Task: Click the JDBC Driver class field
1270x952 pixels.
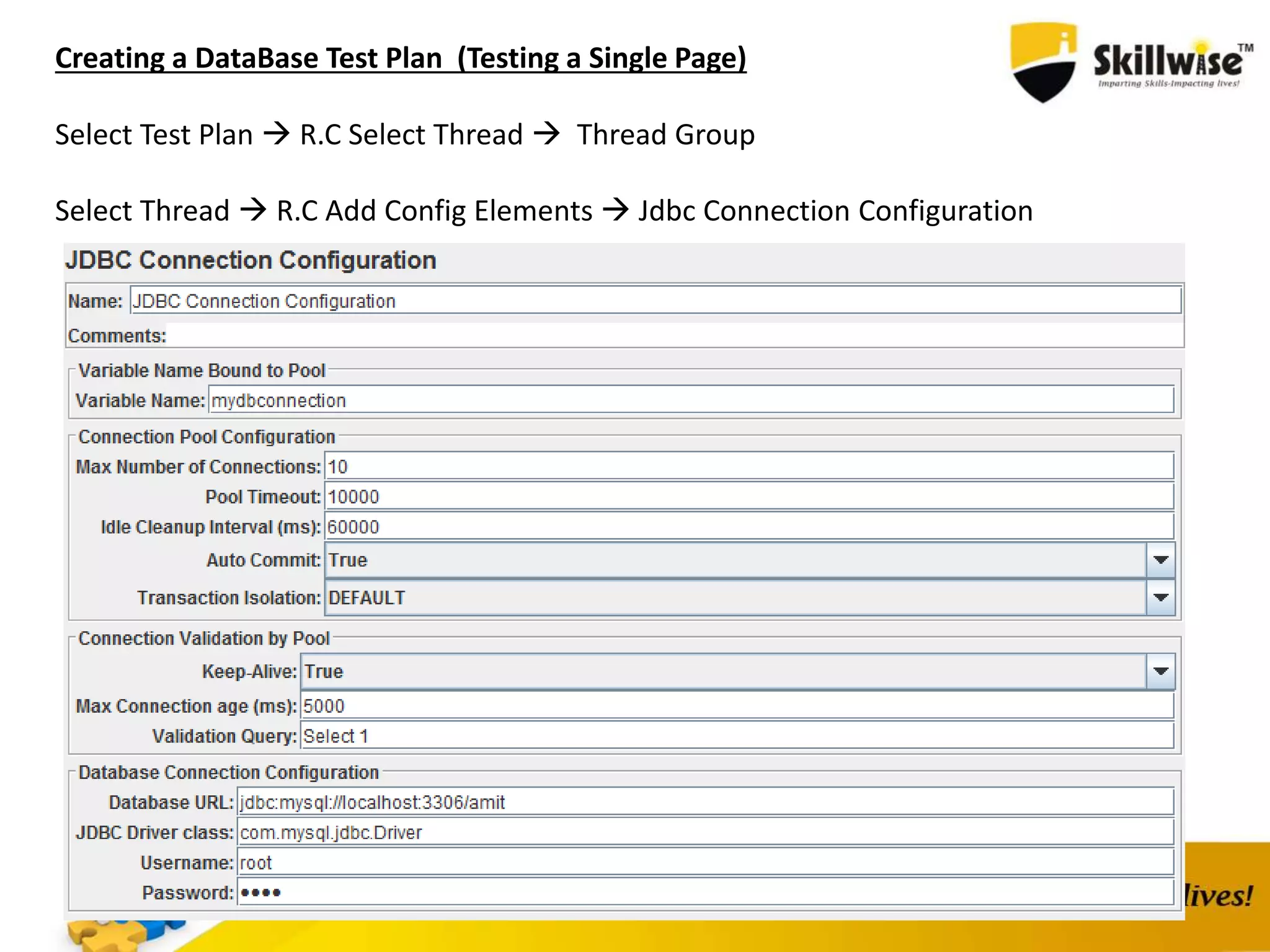Action: click(x=706, y=832)
